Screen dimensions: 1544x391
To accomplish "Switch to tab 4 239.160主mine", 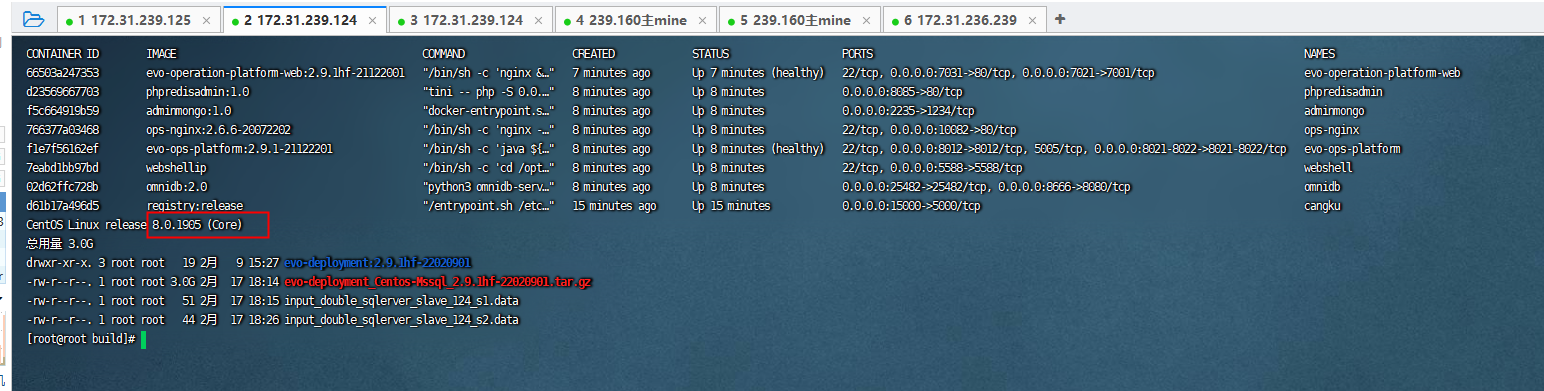I will click(x=634, y=20).
